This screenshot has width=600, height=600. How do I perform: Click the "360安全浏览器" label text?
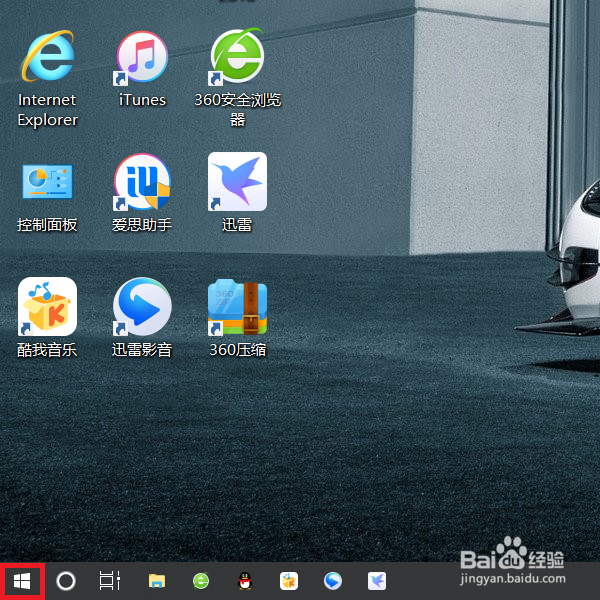[238, 110]
